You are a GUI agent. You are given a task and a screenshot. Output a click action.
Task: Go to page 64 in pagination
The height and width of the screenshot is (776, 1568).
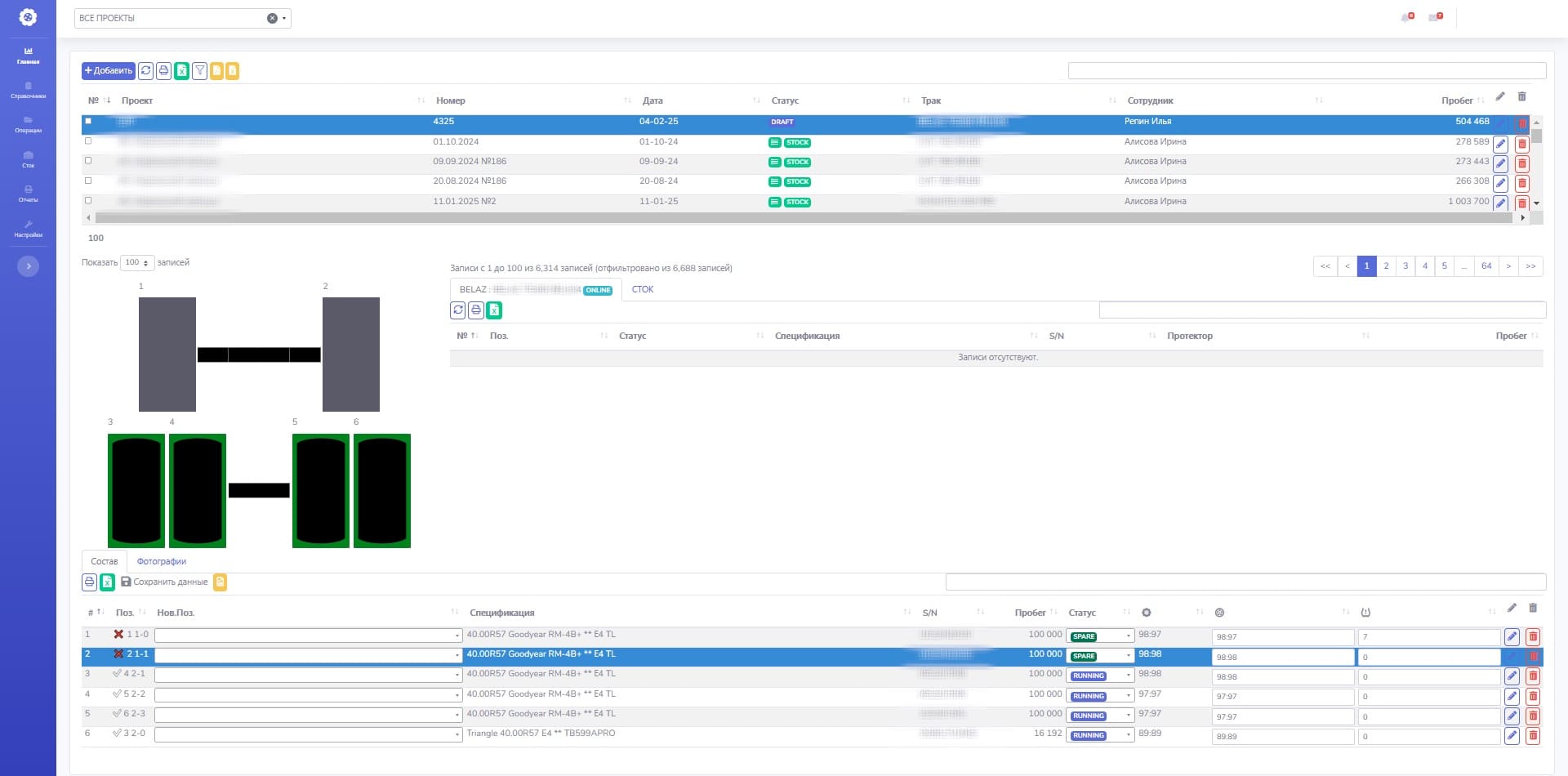(1486, 265)
